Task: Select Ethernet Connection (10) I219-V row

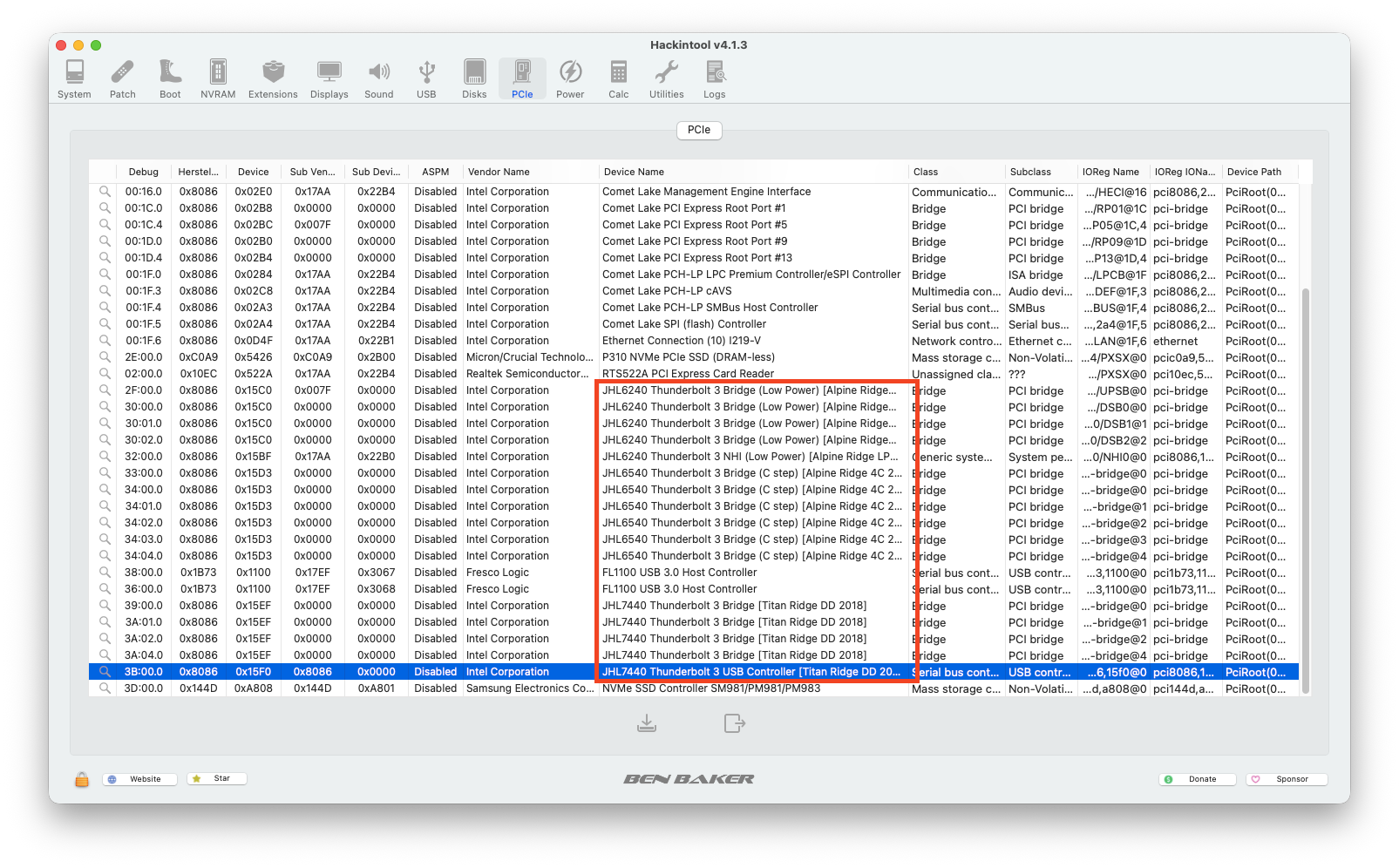Action: click(694, 341)
